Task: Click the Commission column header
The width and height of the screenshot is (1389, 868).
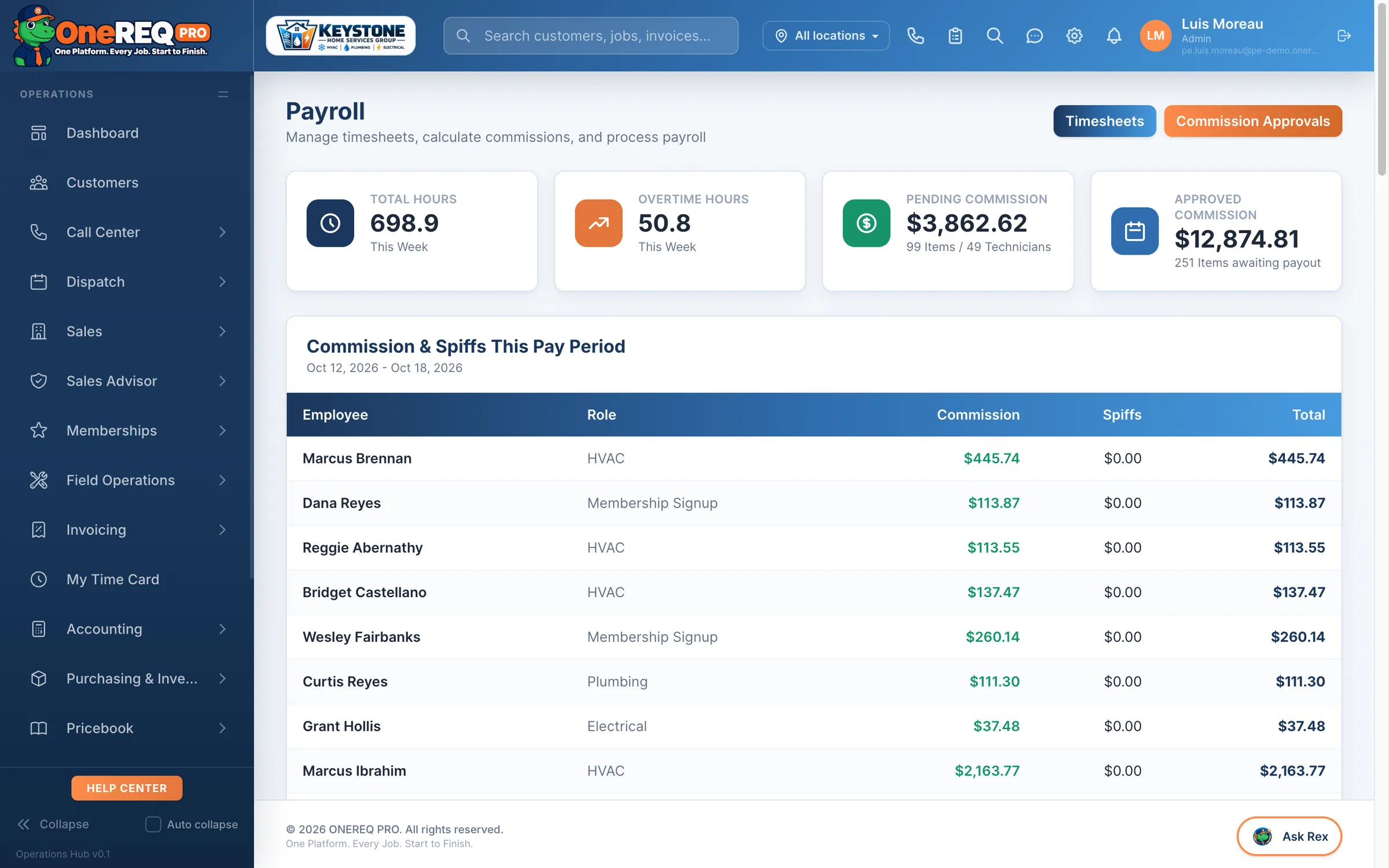Action: [978, 414]
